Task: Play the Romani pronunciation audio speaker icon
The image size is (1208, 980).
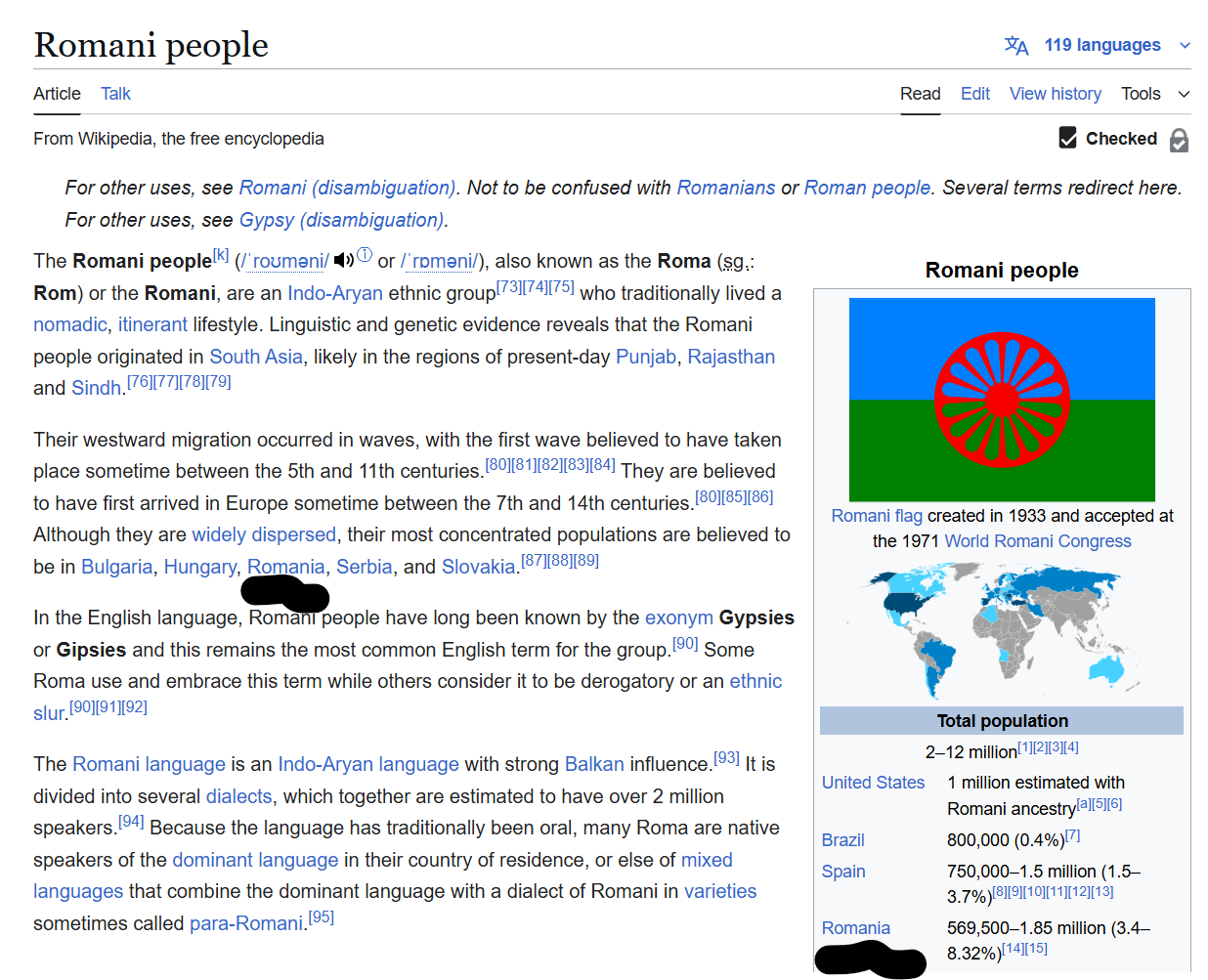Action: click(343, 260)
